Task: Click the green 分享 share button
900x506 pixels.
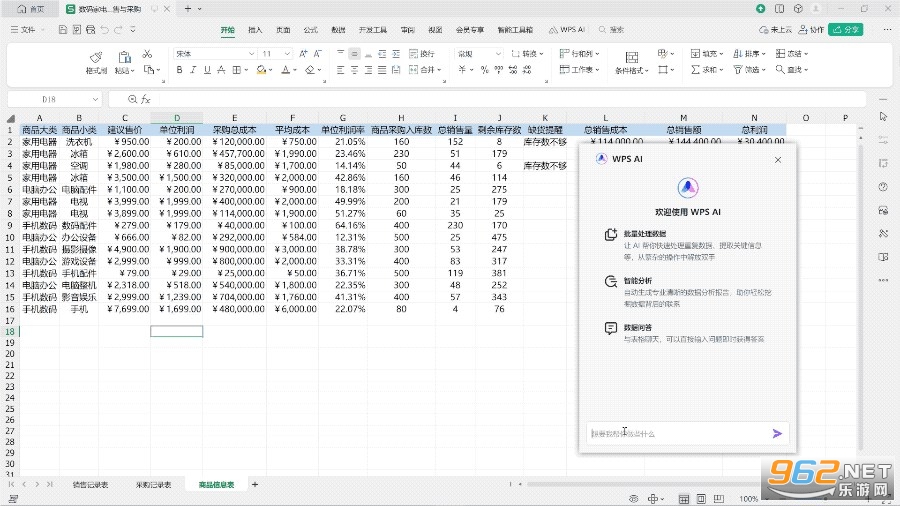Action: (x=845, y=29)
